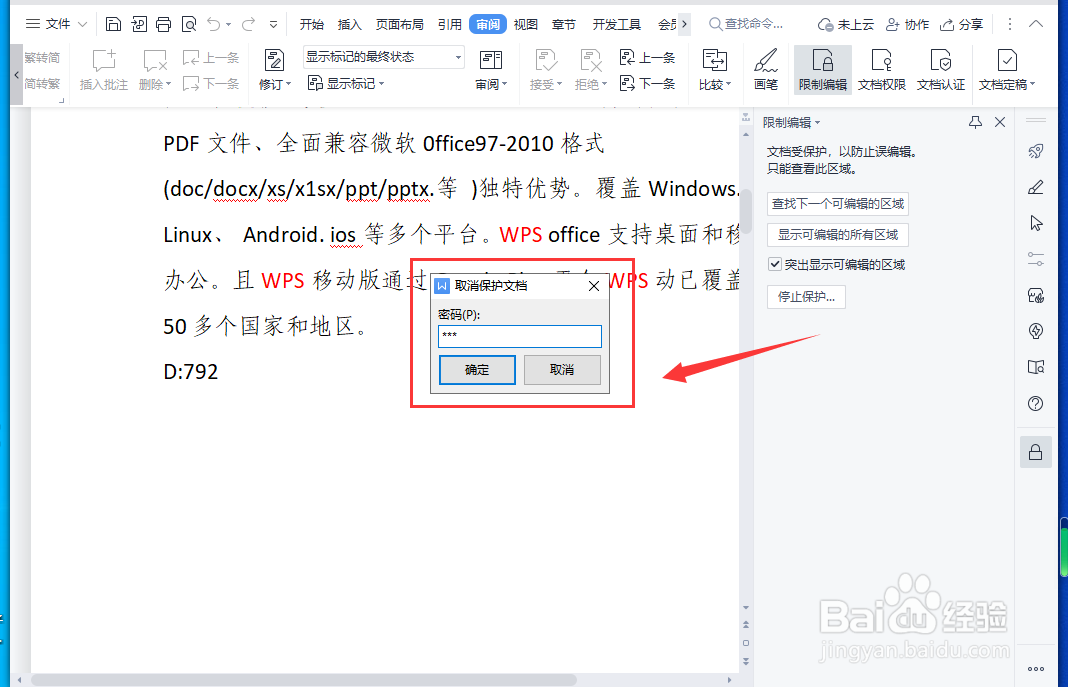Switch to the 开始 tab
Screen dimensions: 1068x687
click(311, 25)
